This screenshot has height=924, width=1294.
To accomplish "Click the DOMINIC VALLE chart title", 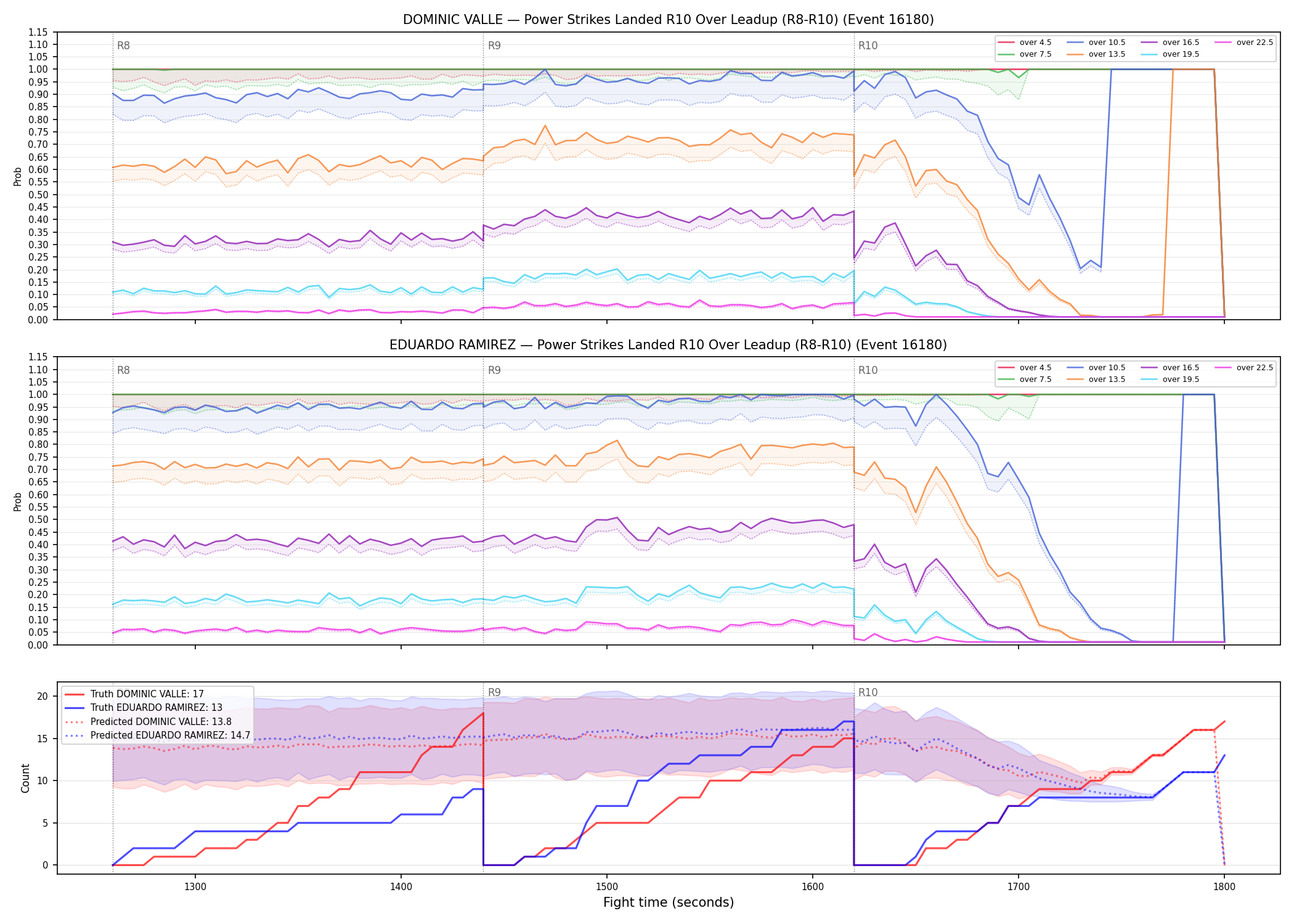I will (668, 20).
